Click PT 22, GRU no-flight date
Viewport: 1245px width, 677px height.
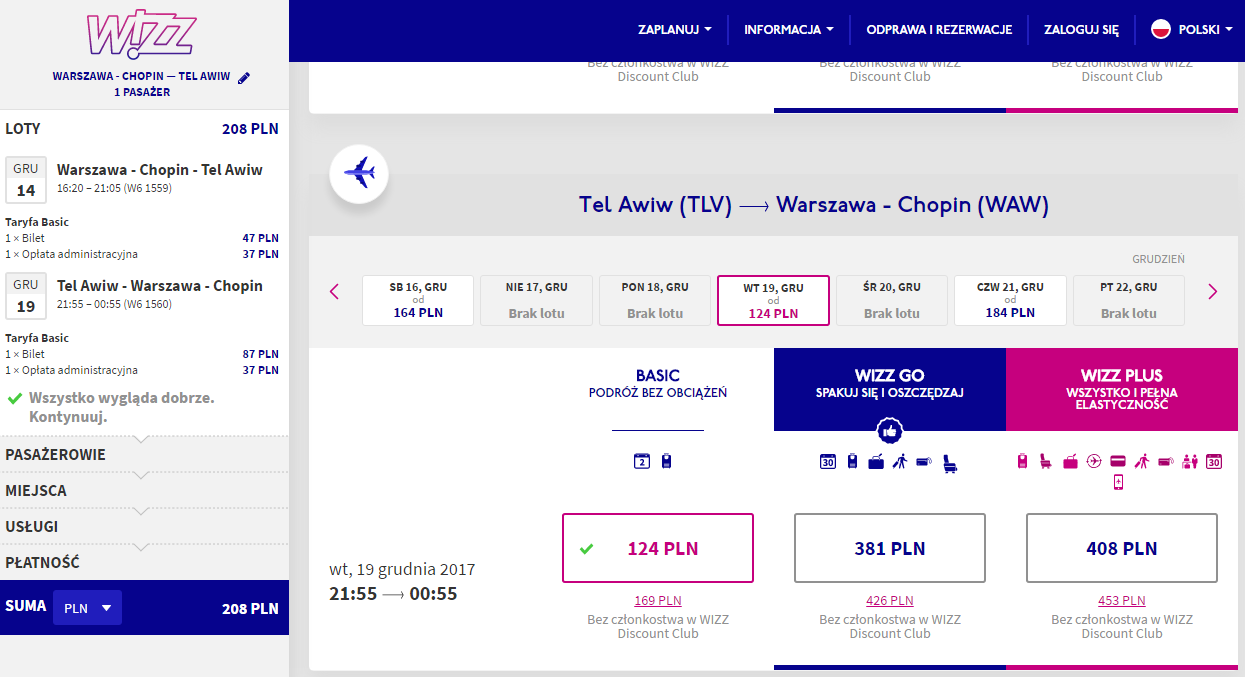pos(1129,300)
